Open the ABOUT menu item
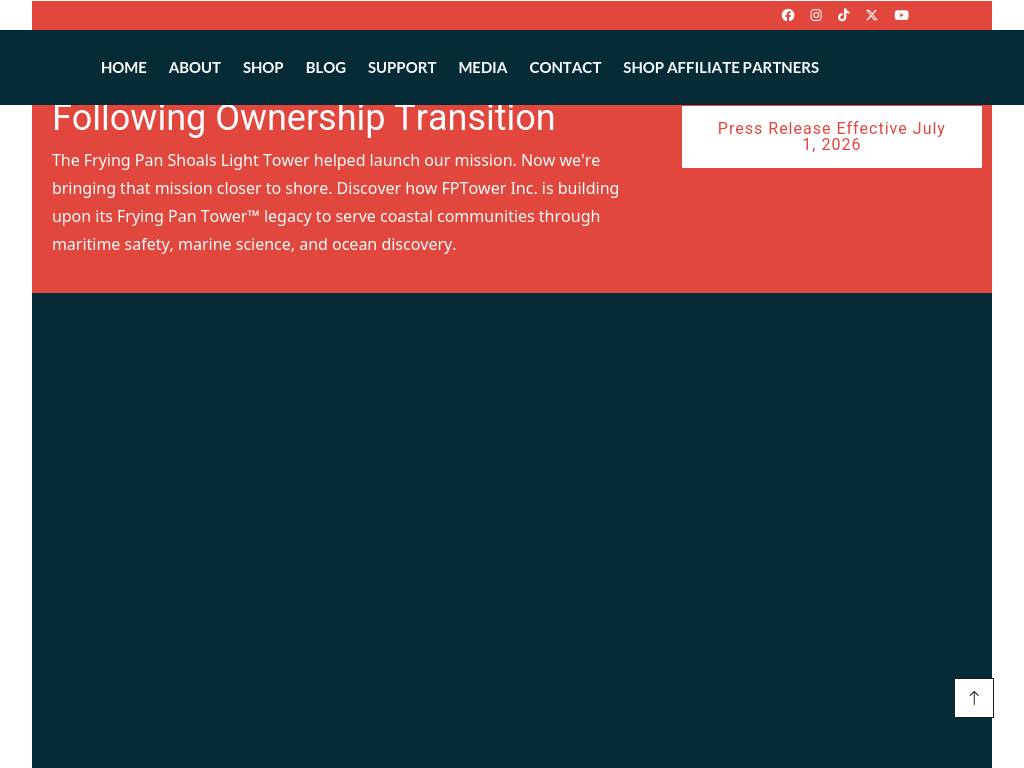1024x768 pixels. coord(195,67)
